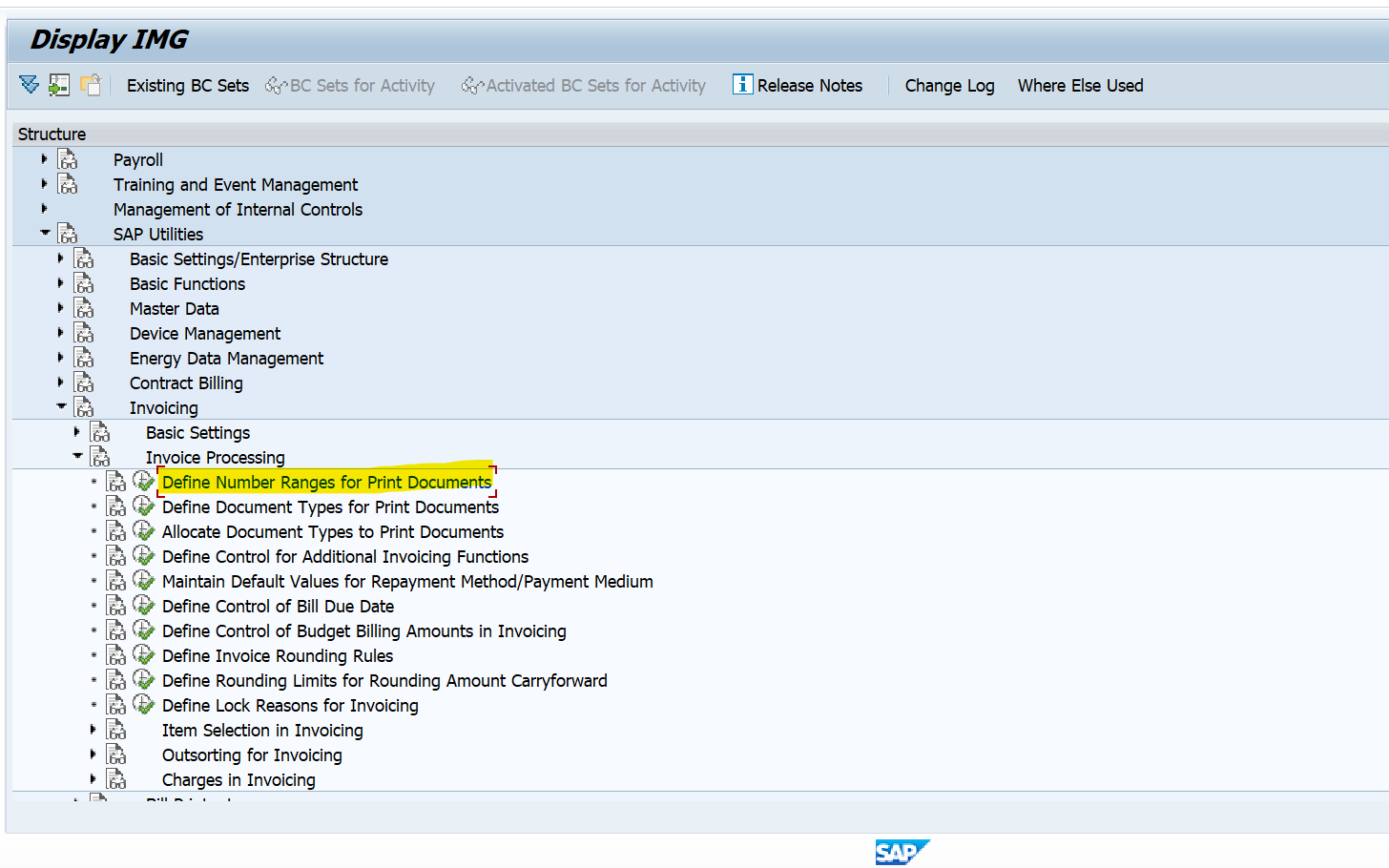Open documentation icon for Energy Data Management

click(84, 358)
